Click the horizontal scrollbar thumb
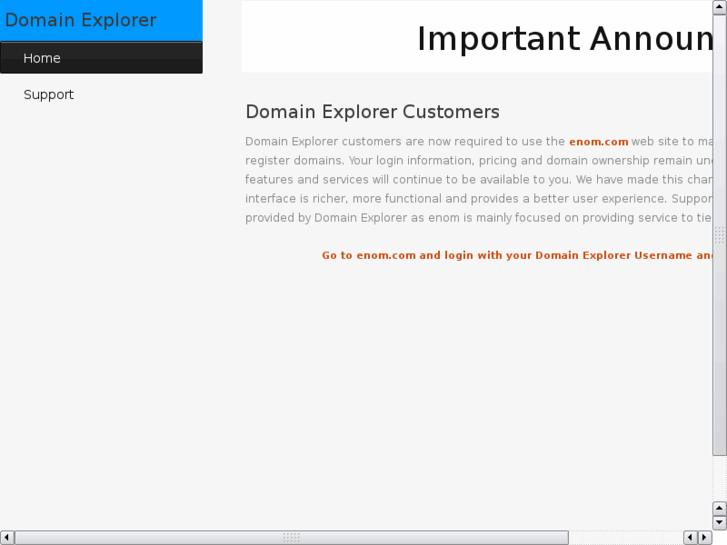 [x=291, y=537]
